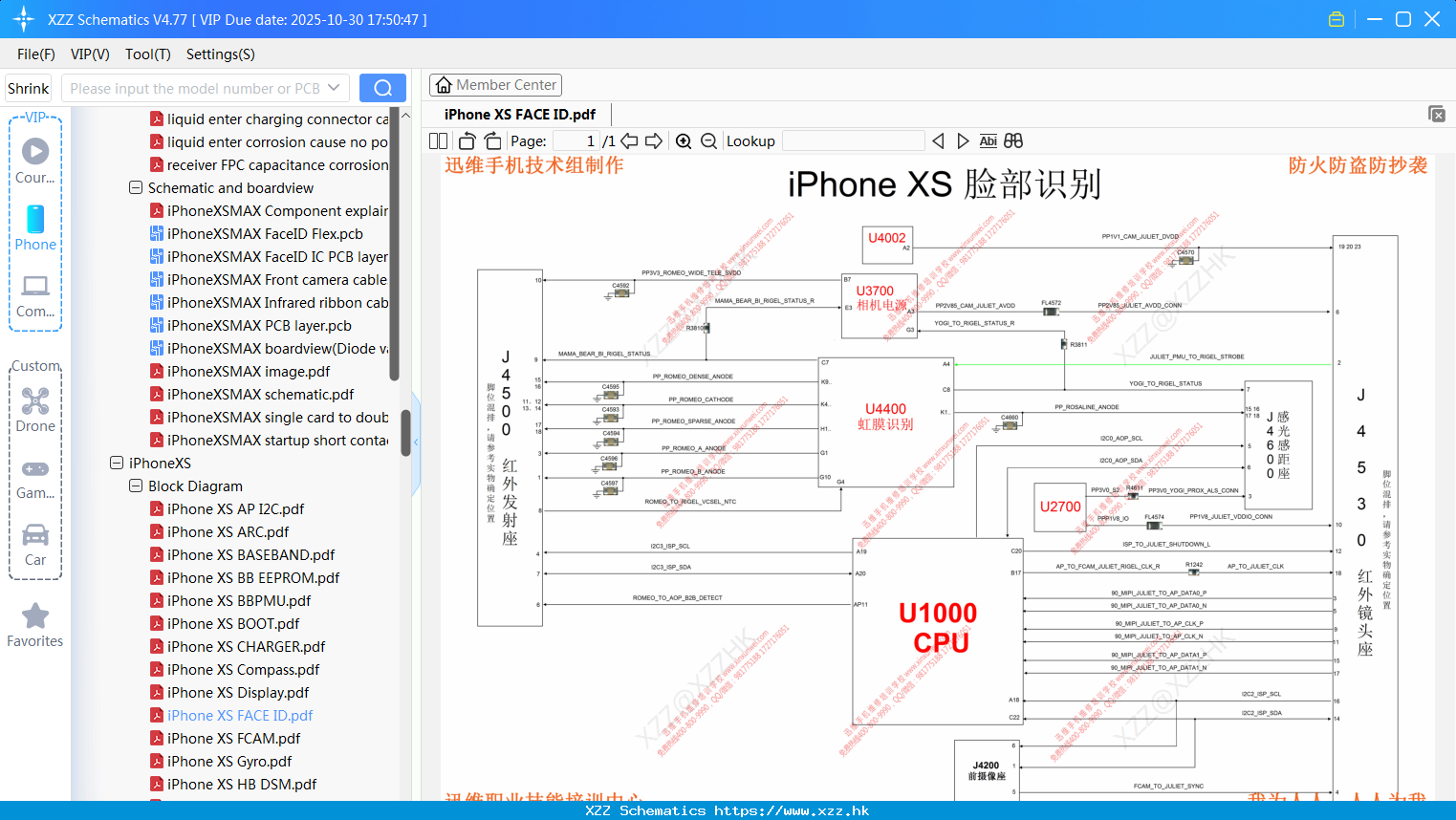The width and height of the screenshot is (1456, 820).
Task: Open iPhone XS Gyro.pdf
Action: [221, 761]
